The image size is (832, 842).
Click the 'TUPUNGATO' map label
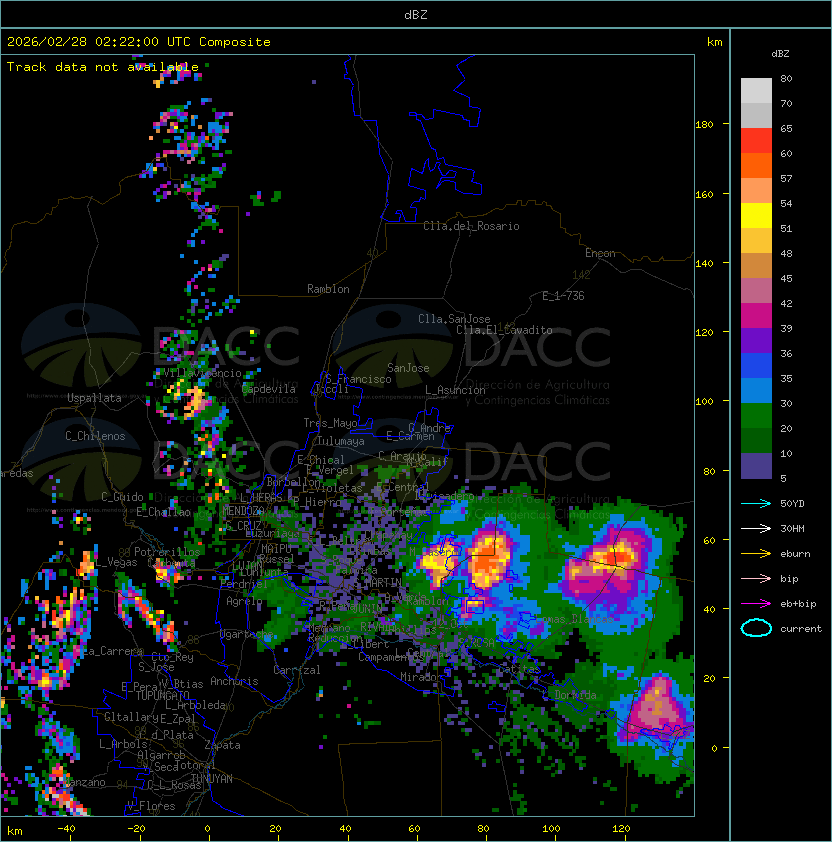click(x=162, y=695)
